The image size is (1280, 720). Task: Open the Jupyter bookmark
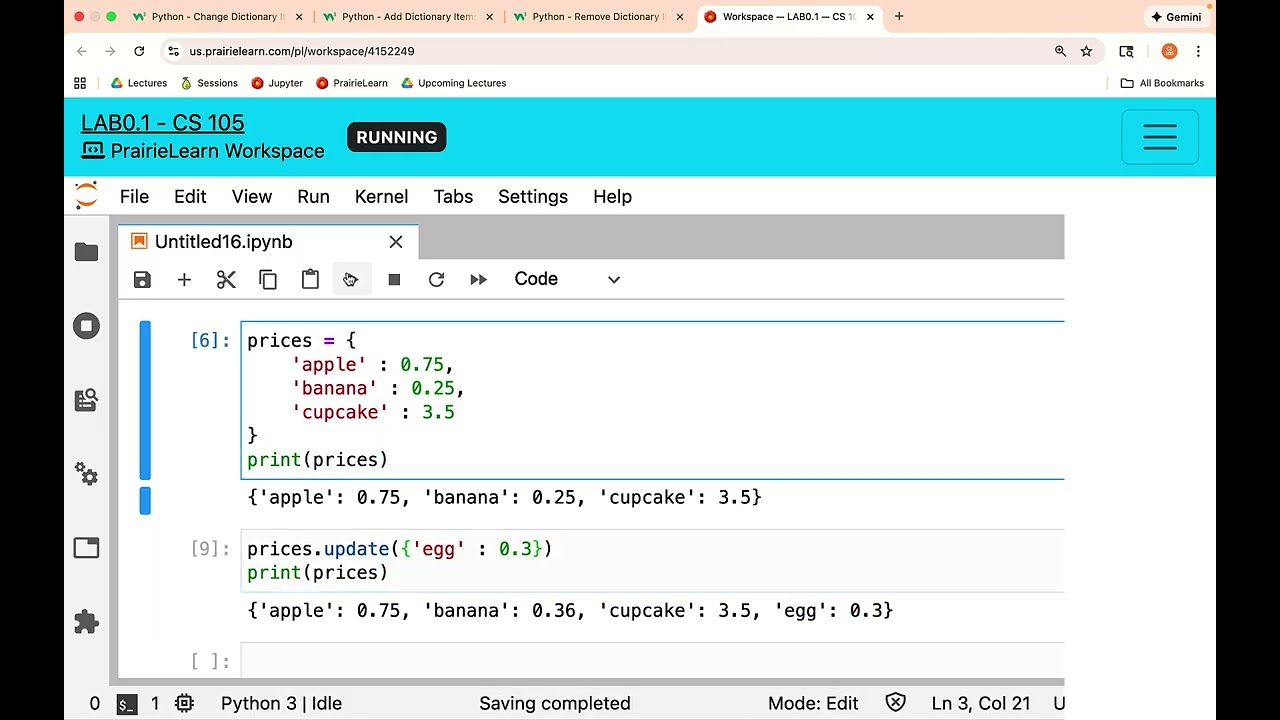coord(277,83)
